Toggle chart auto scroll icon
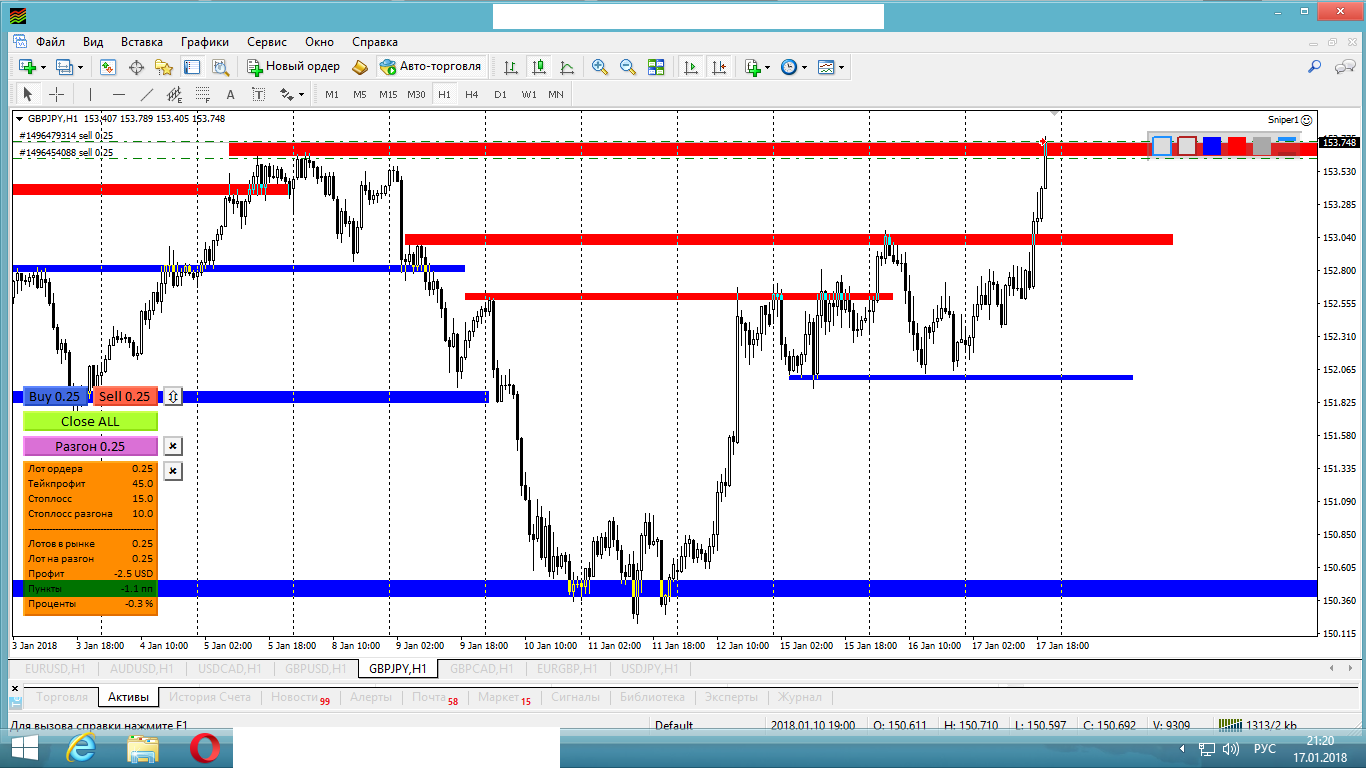 click(691, 67)
